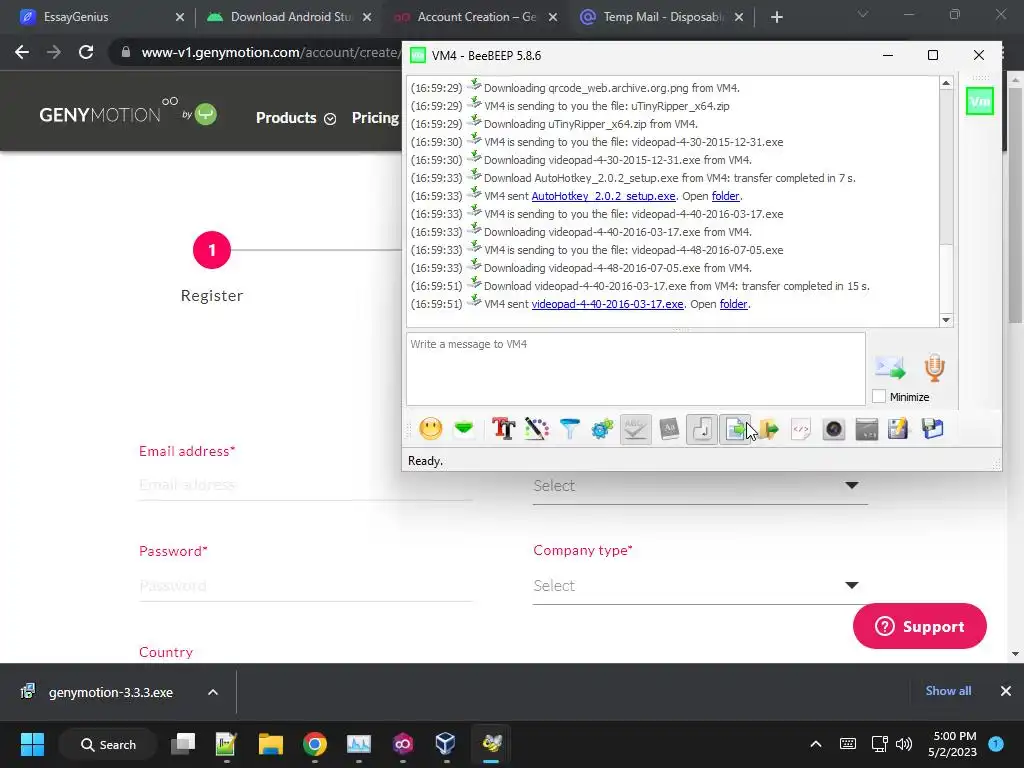1024x768 pixels.
Task: Click the Support button
Action: [x=920, y=626]
